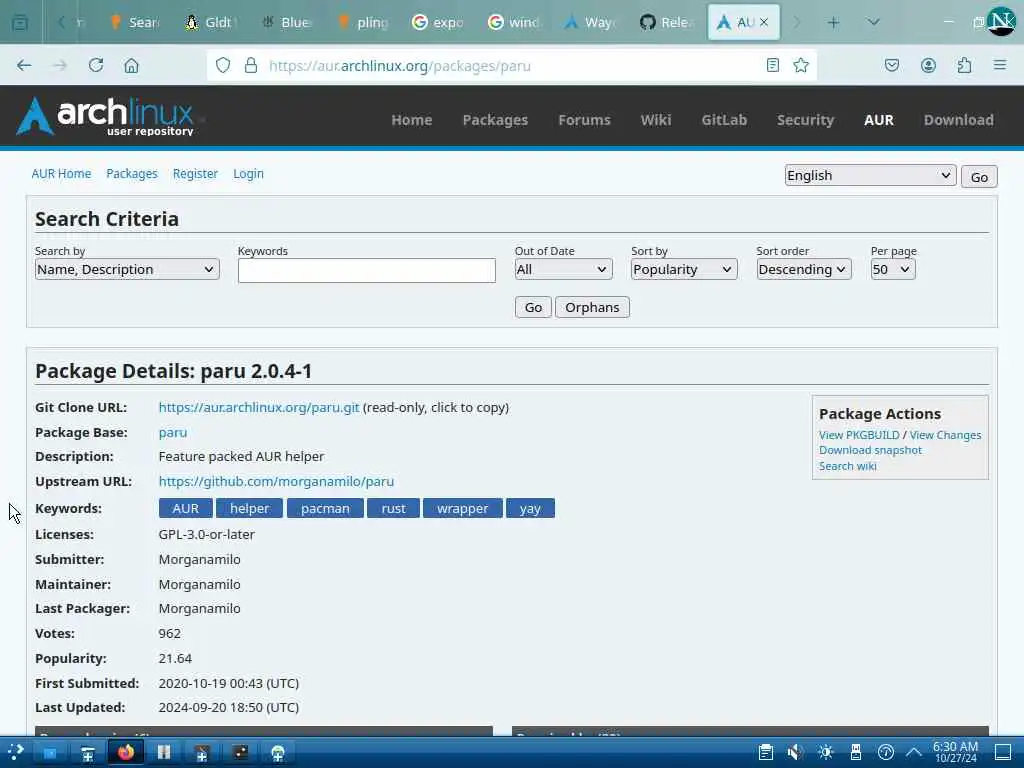Switch to the 'Gldt' tab
1024x768 pixels.
pyautogui.click(x=210, y=22)
